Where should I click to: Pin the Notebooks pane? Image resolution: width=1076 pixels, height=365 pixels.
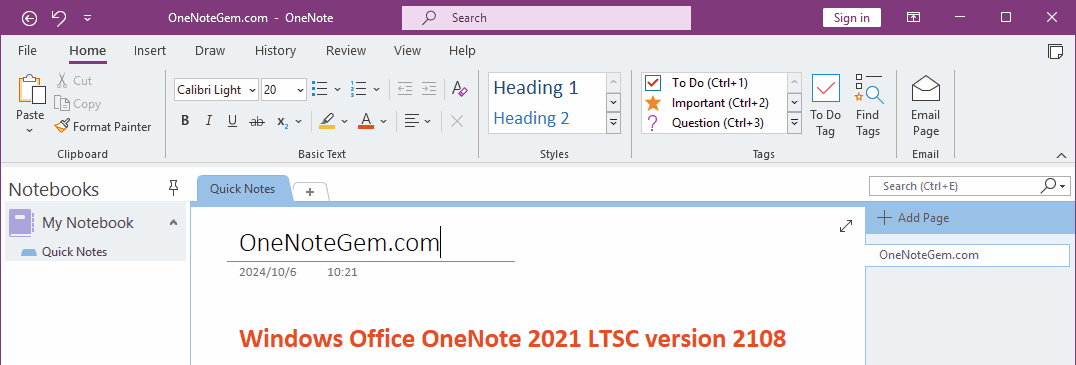[x=174, y=188]
